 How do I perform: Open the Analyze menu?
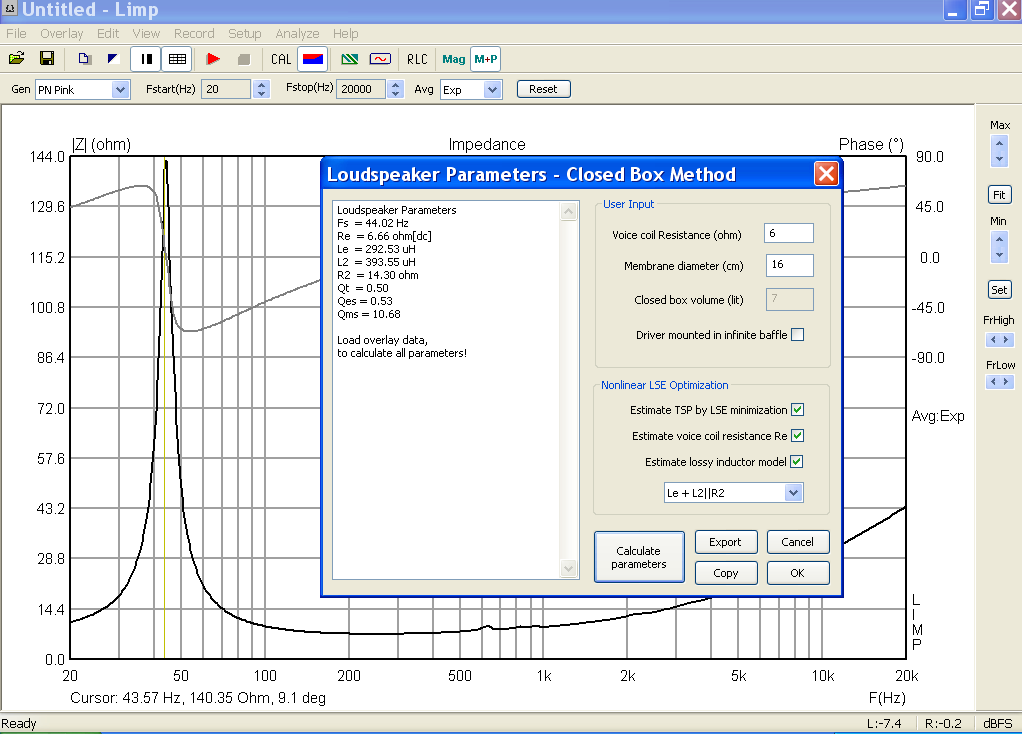(x=297, y=34)
